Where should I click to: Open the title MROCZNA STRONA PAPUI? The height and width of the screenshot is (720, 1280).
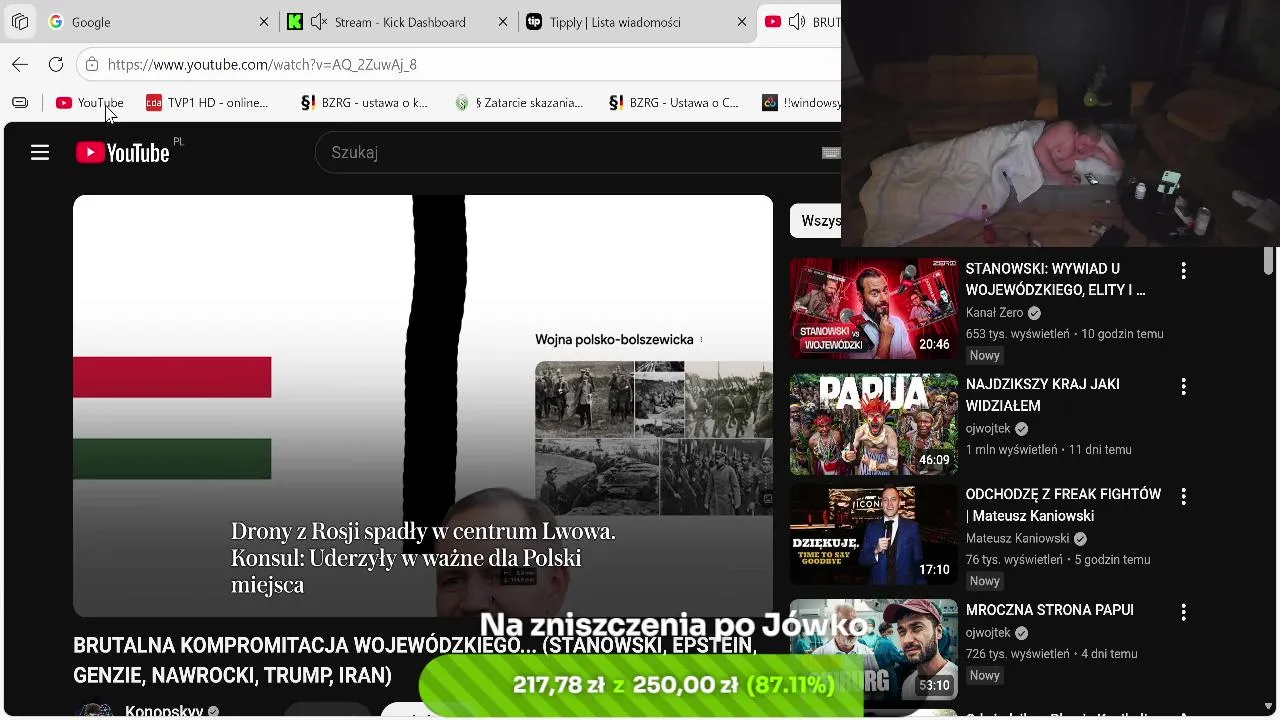1050,610
